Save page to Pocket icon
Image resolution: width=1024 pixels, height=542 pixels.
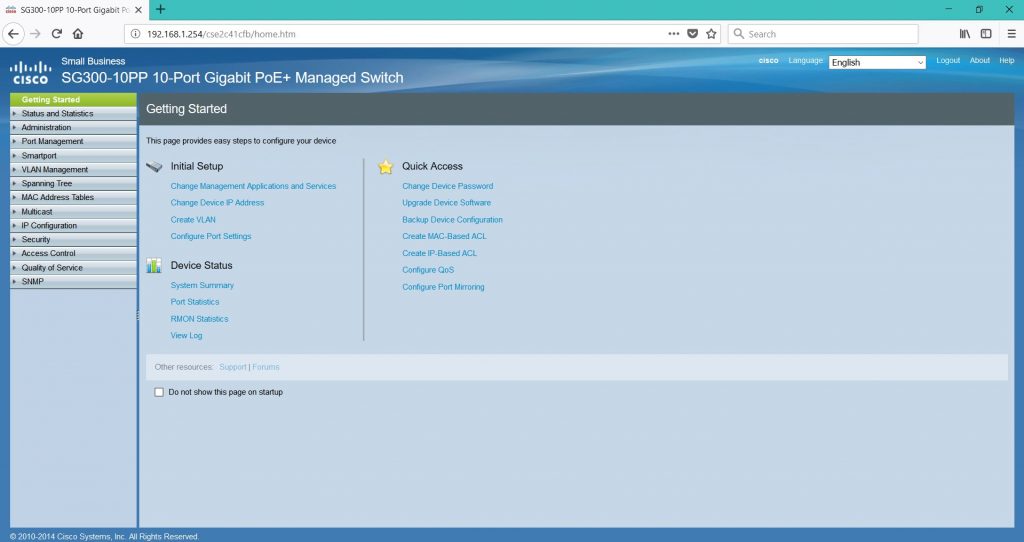click(x=692, y=34)
